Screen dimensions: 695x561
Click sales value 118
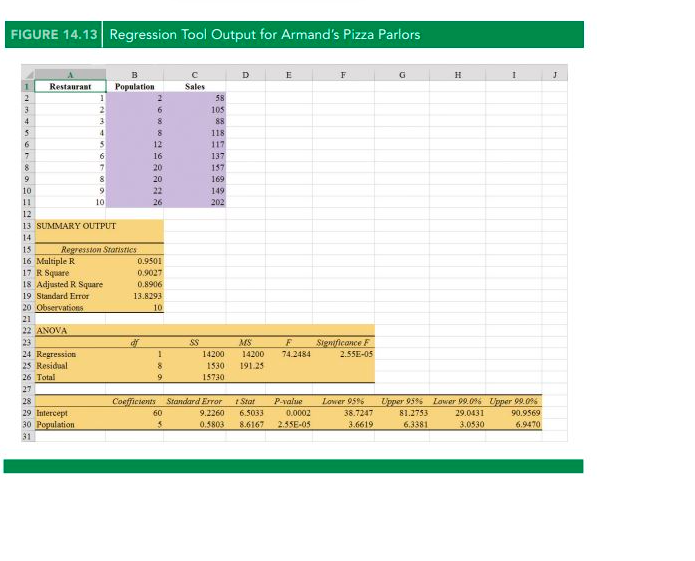[218, 133]
